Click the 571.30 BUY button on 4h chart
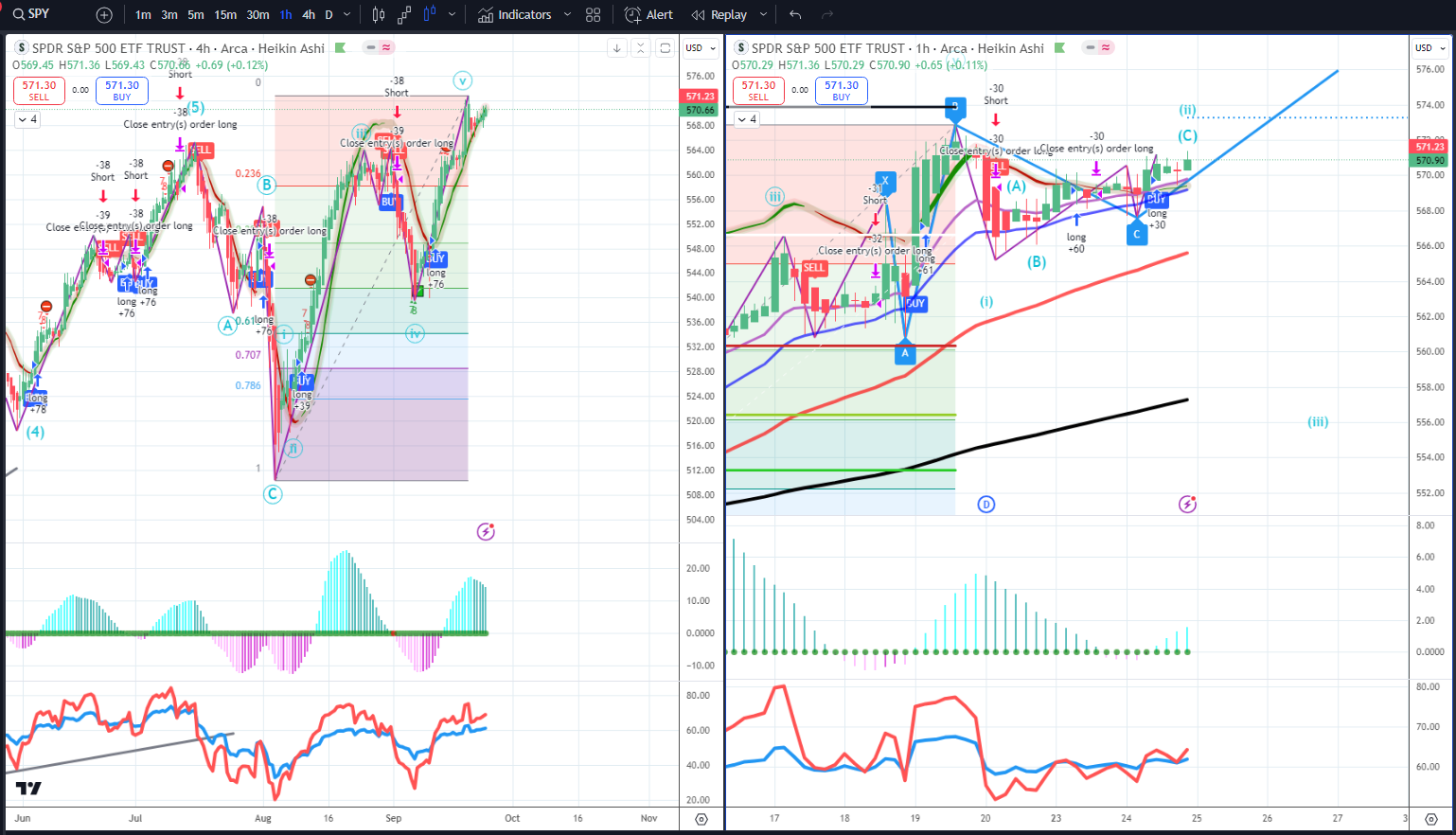This screenshot has height=835, width=1456. (x=122, y=90)
